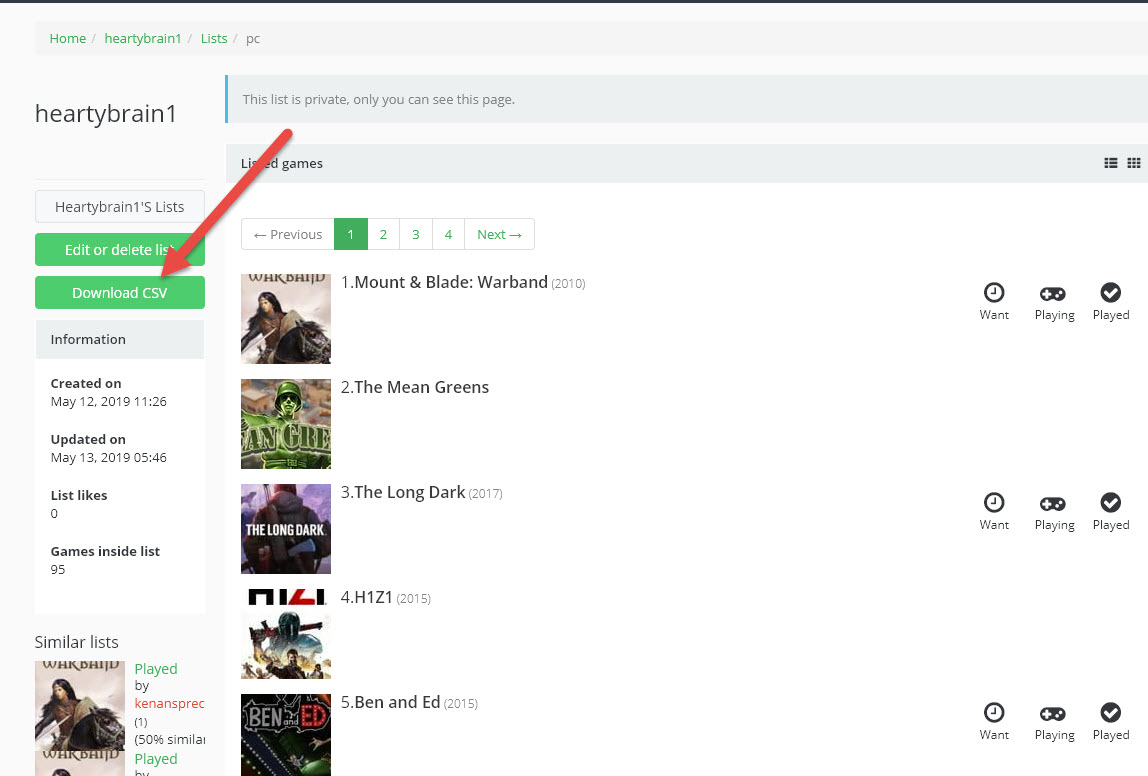Switch to list view layout icon
This screenshot has height=776, width=1148.
click(1111, 163)
